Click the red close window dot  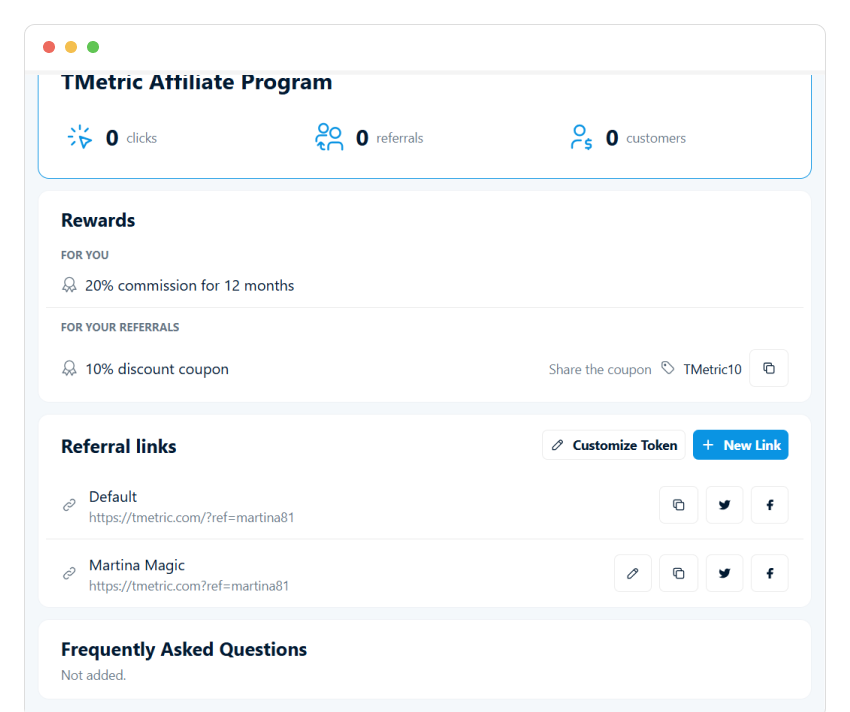(49, 47)
